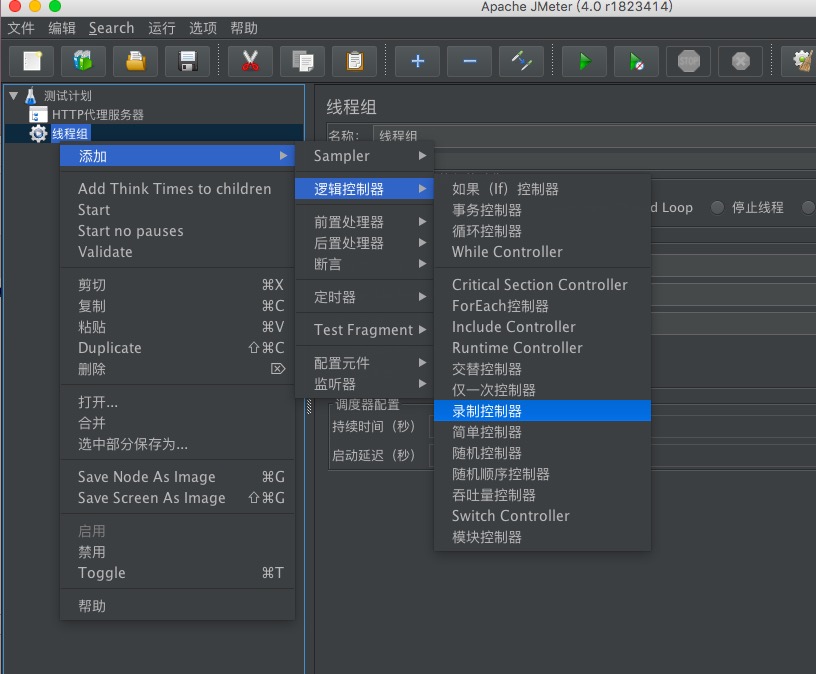Image resolution: width=816 pixels, height=674 pixels.
Task: Select the HTTP代理服务器 tree node icon
Action: coord(38,115)
